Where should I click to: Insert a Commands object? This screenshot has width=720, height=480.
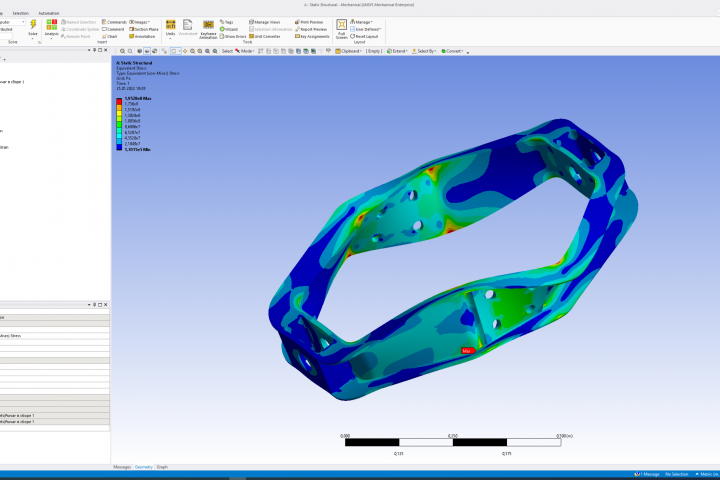(114, 22)
